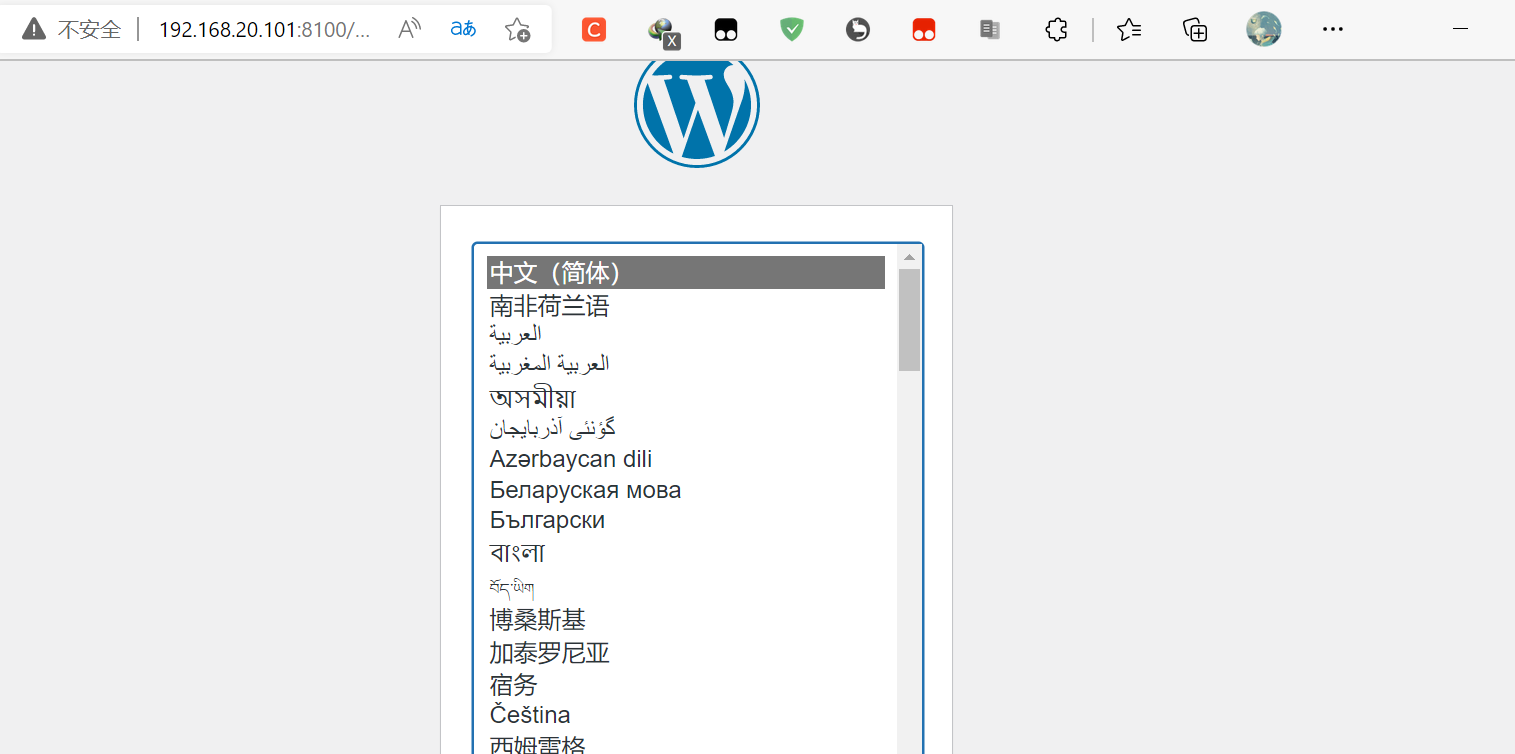Open the Read aloud icon in address bar

pyautogui.click(x=410, y=29)
